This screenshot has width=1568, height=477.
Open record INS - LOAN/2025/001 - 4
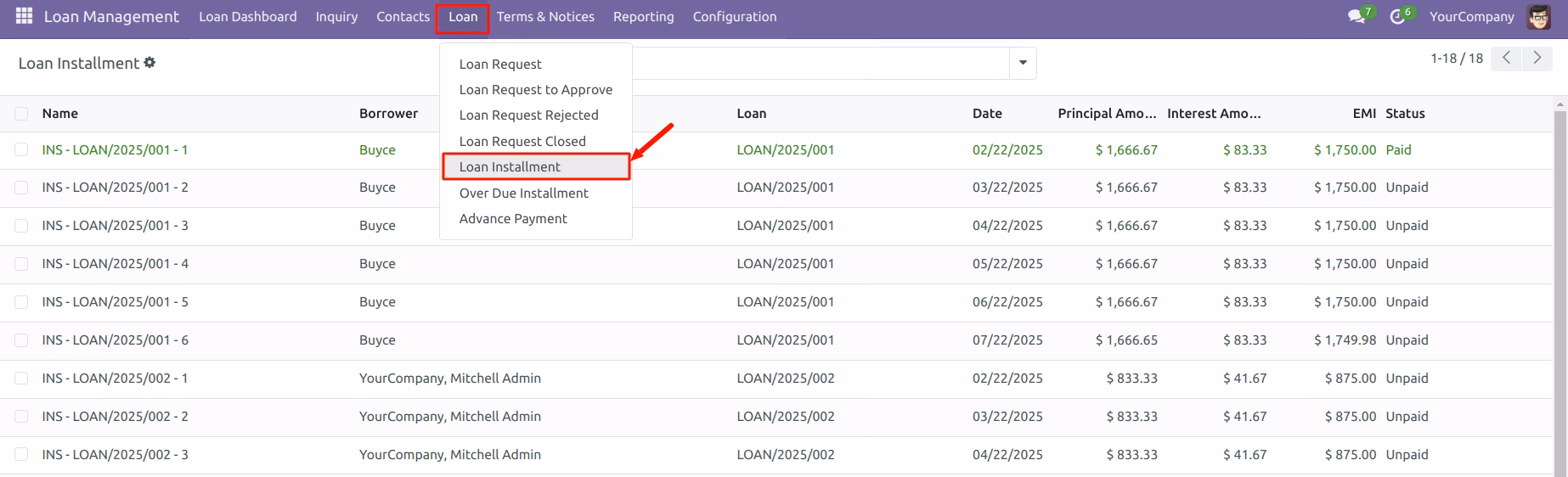click(115, 264)
